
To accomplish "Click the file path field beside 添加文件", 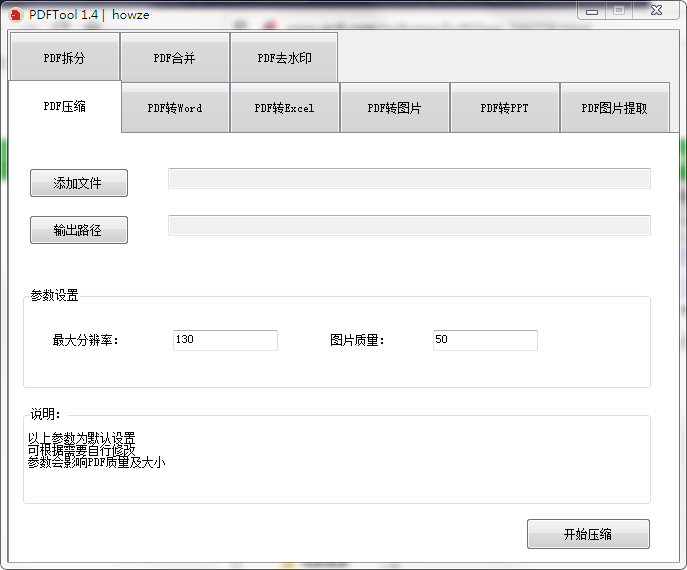I will pyautogui.click(x=409, y=179).
